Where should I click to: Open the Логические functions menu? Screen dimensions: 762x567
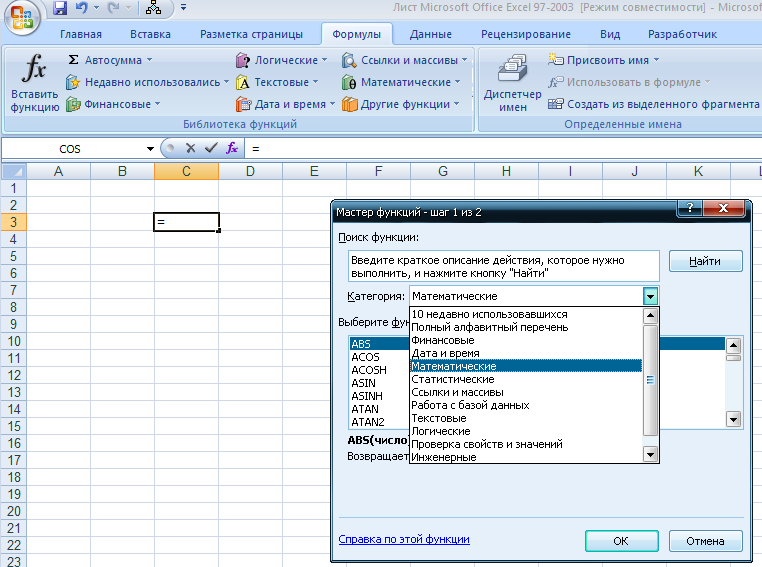pos(281,60)
